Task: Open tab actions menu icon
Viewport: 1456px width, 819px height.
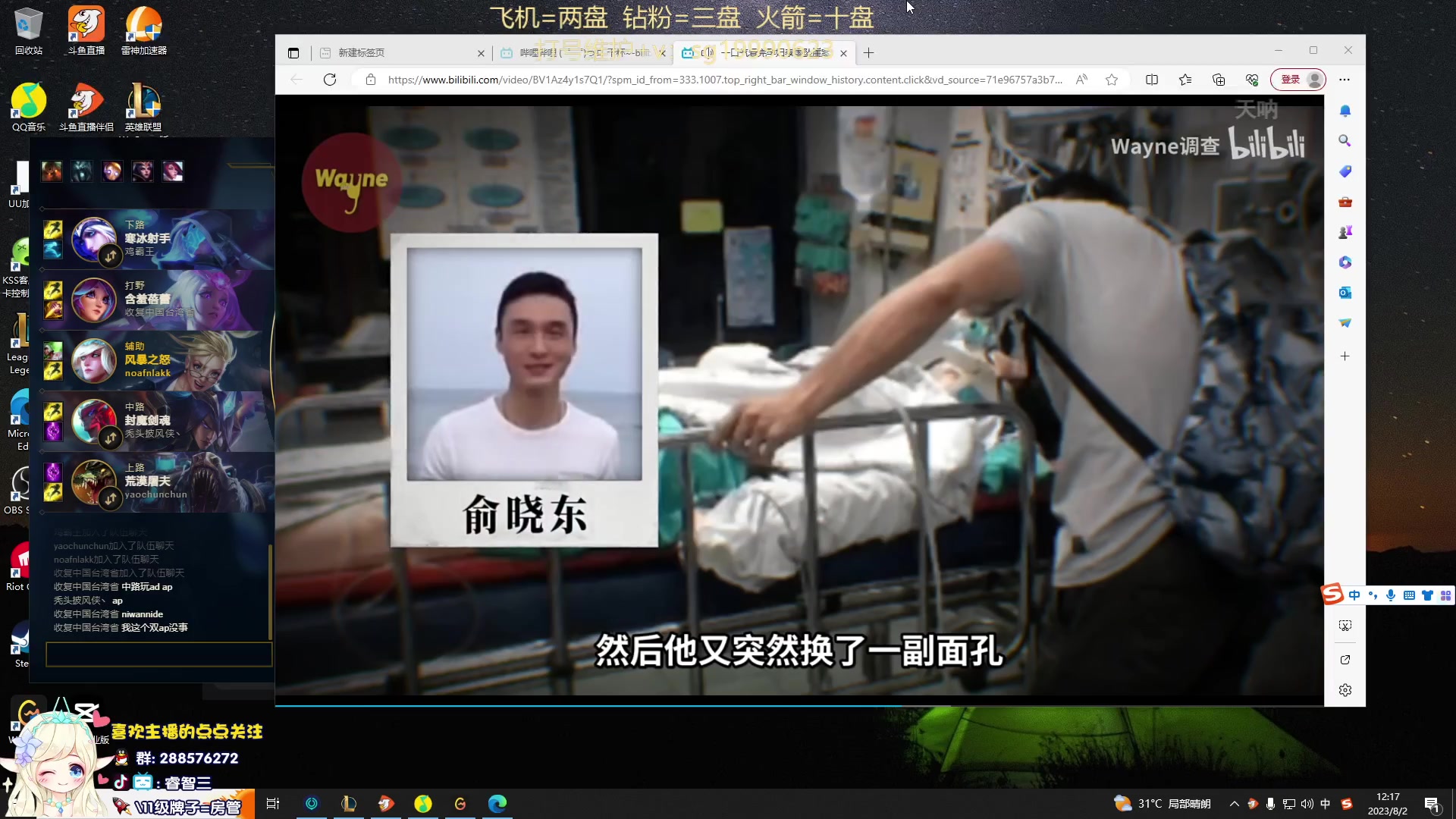Action: coord(293,53)
